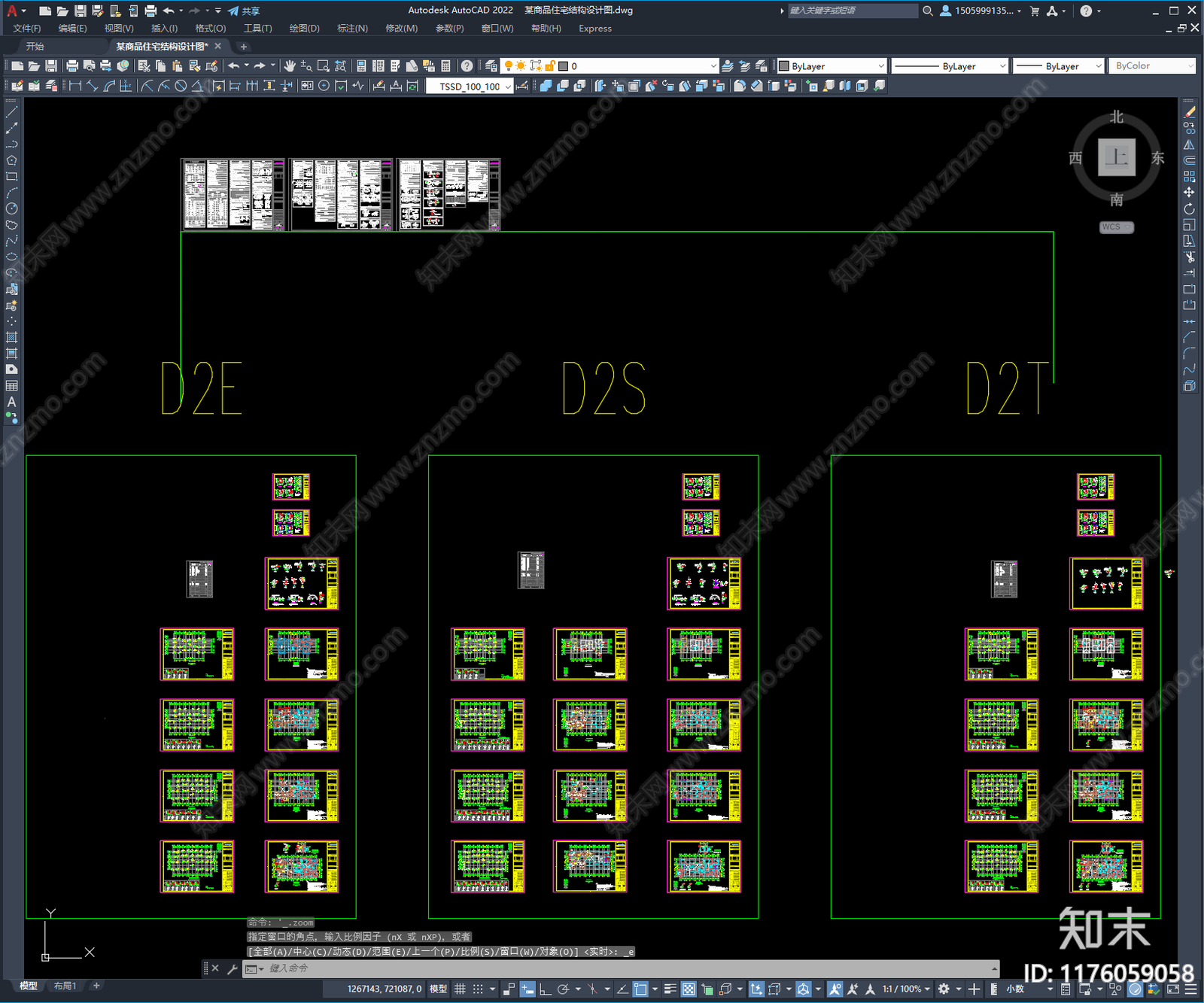This screenshot has width=1204, height=1003.
Task: Click the Help question mark toolbar icon
Action: [467, 66]
